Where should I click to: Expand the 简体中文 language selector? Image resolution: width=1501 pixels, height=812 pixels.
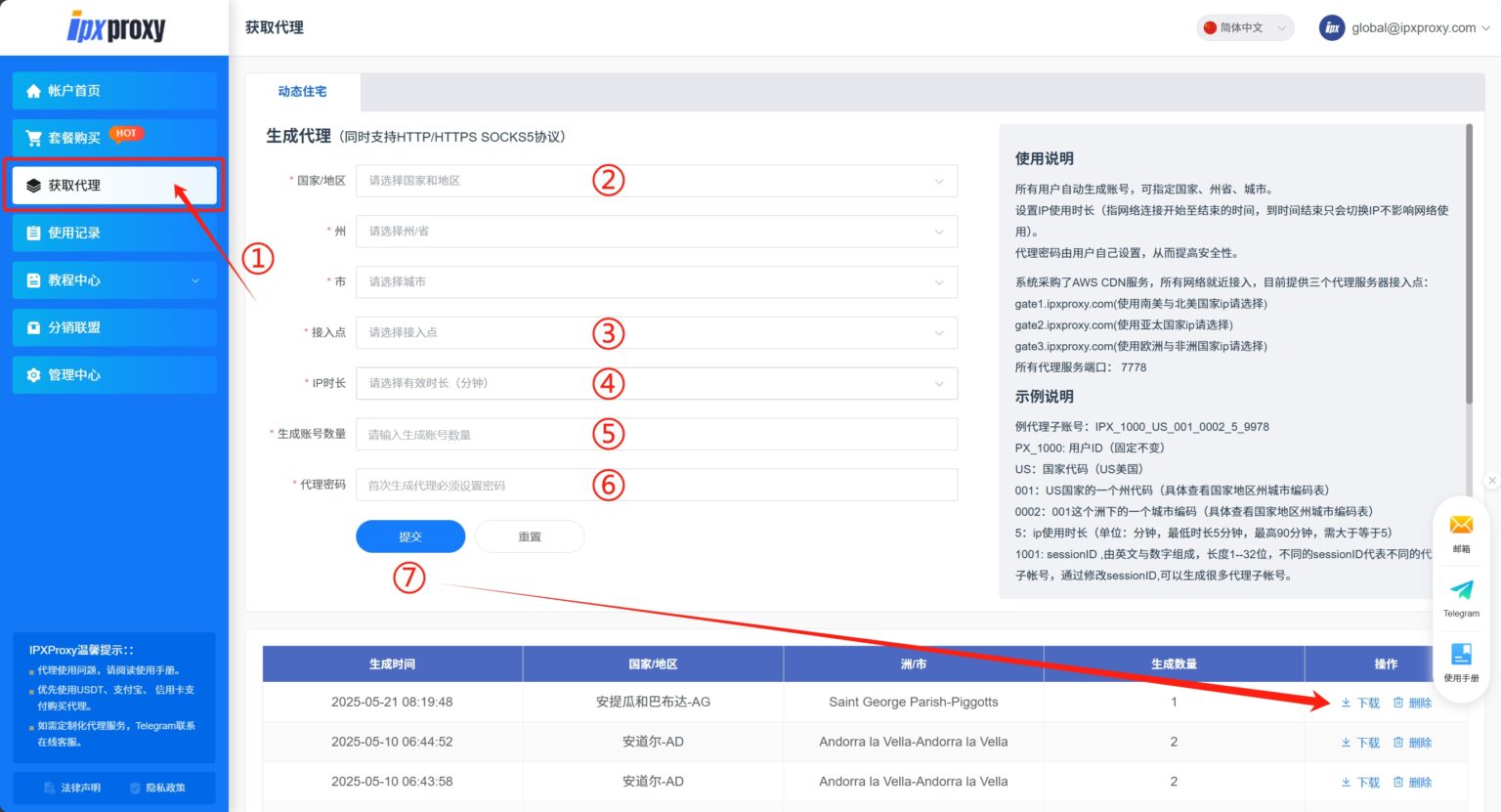(x=1244, y=27)
